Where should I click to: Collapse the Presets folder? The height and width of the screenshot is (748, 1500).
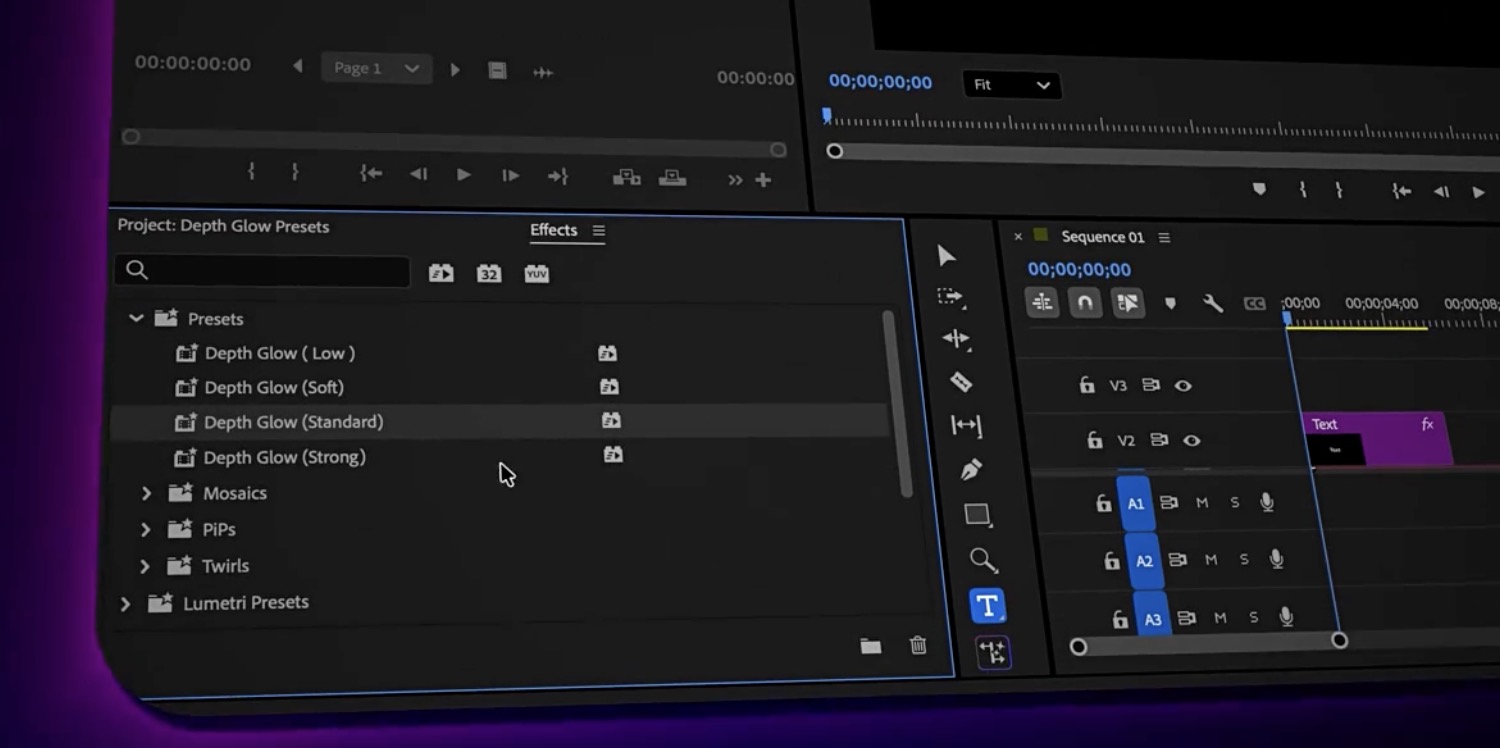coord(136,318)
